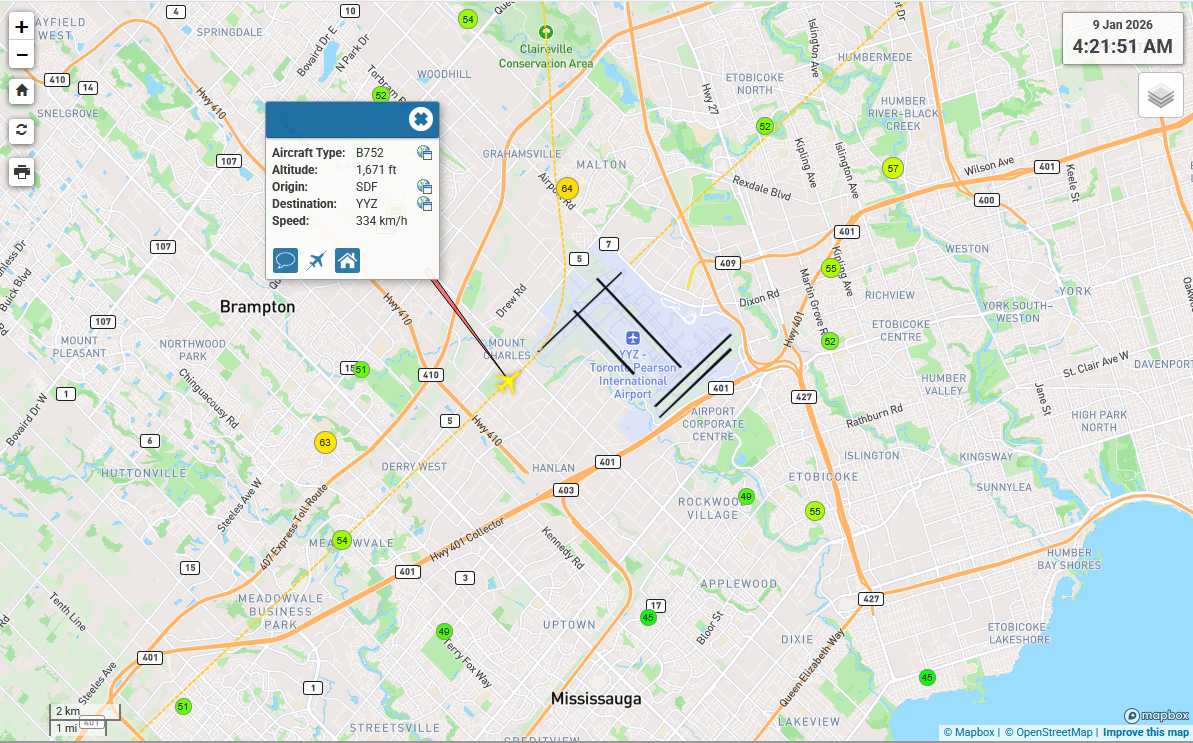The height and width of the screenshot is (743, 1193).
Task: Click the yellow 64 noise monitor marker
Action: coord(567,188)
